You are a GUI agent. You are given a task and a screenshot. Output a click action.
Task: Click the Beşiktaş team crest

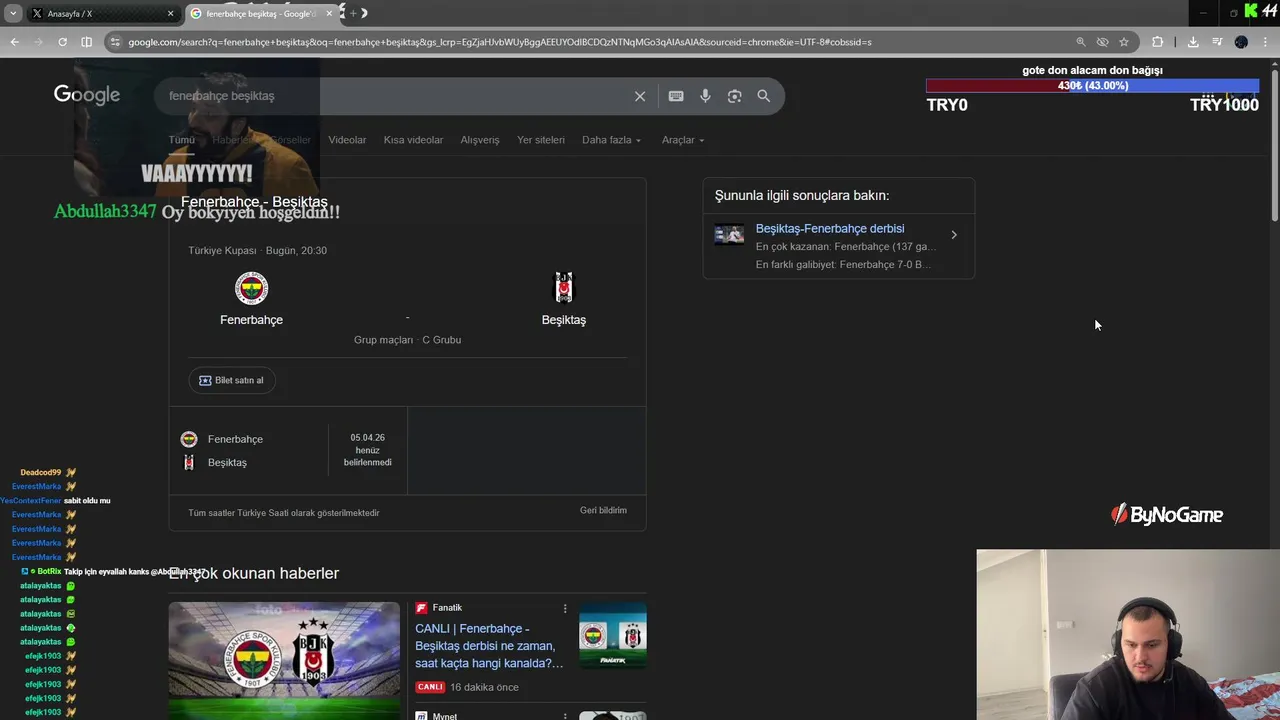pos(564,288)
